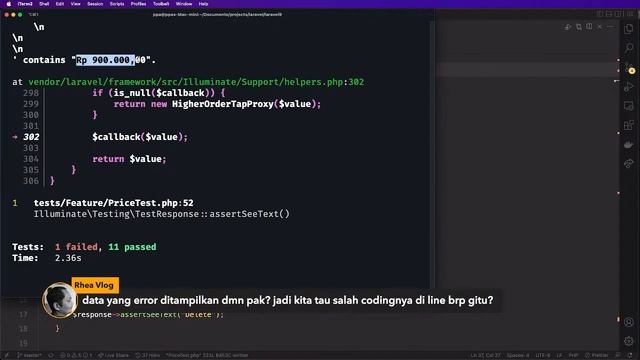Click 'return new HigherOrderTapProxy($value);' line
The width and height of the screenshot is (640, 360).
point(217,104)
